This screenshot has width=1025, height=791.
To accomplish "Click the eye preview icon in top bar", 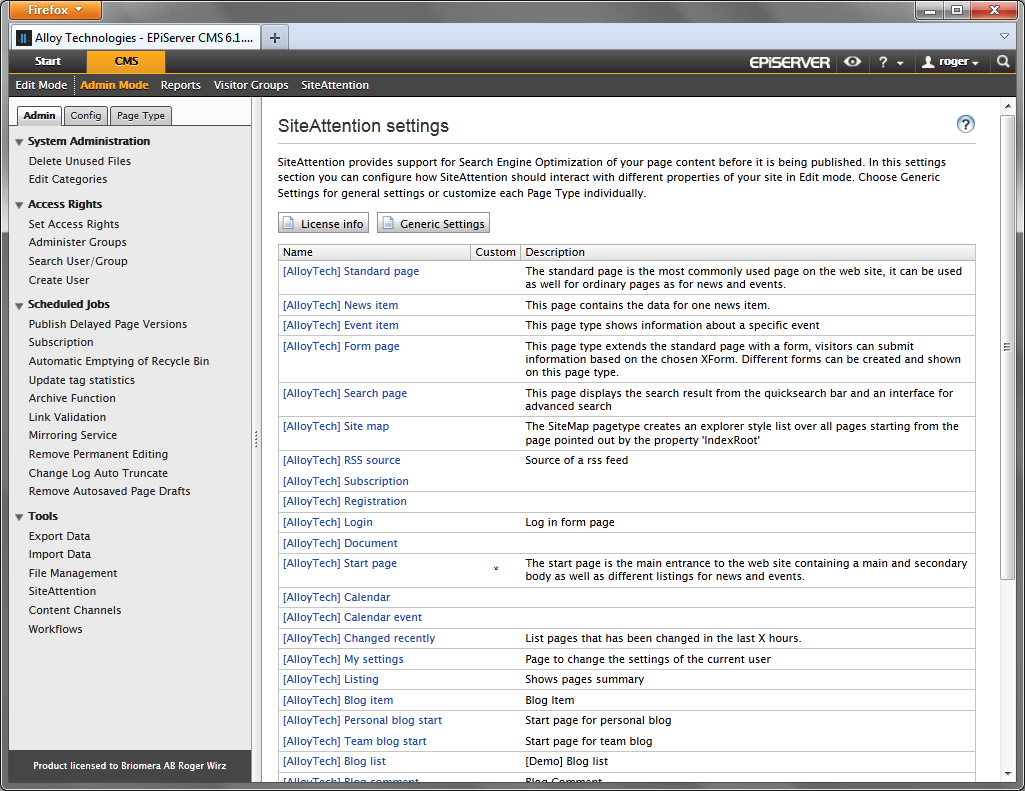I will coord(852,62).
